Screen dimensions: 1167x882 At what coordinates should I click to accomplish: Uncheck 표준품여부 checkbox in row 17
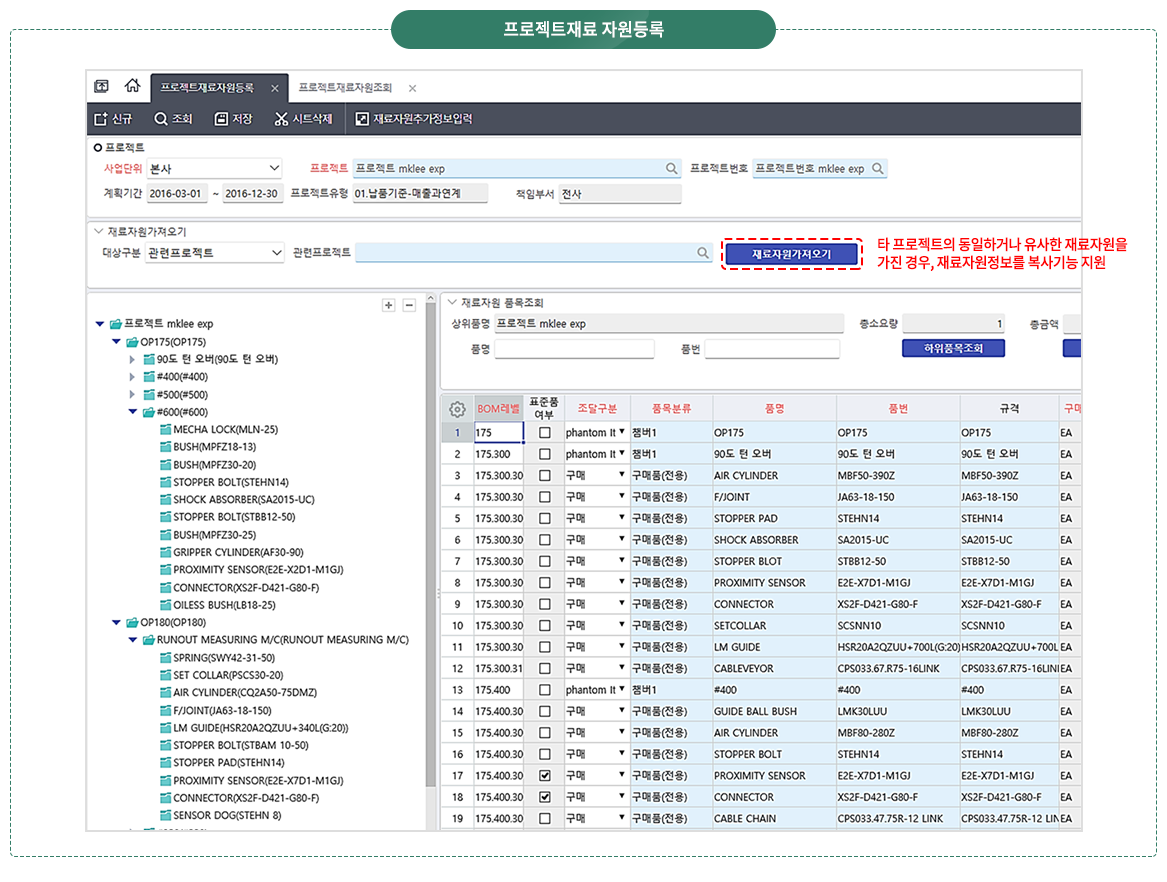tap(545, 776)
